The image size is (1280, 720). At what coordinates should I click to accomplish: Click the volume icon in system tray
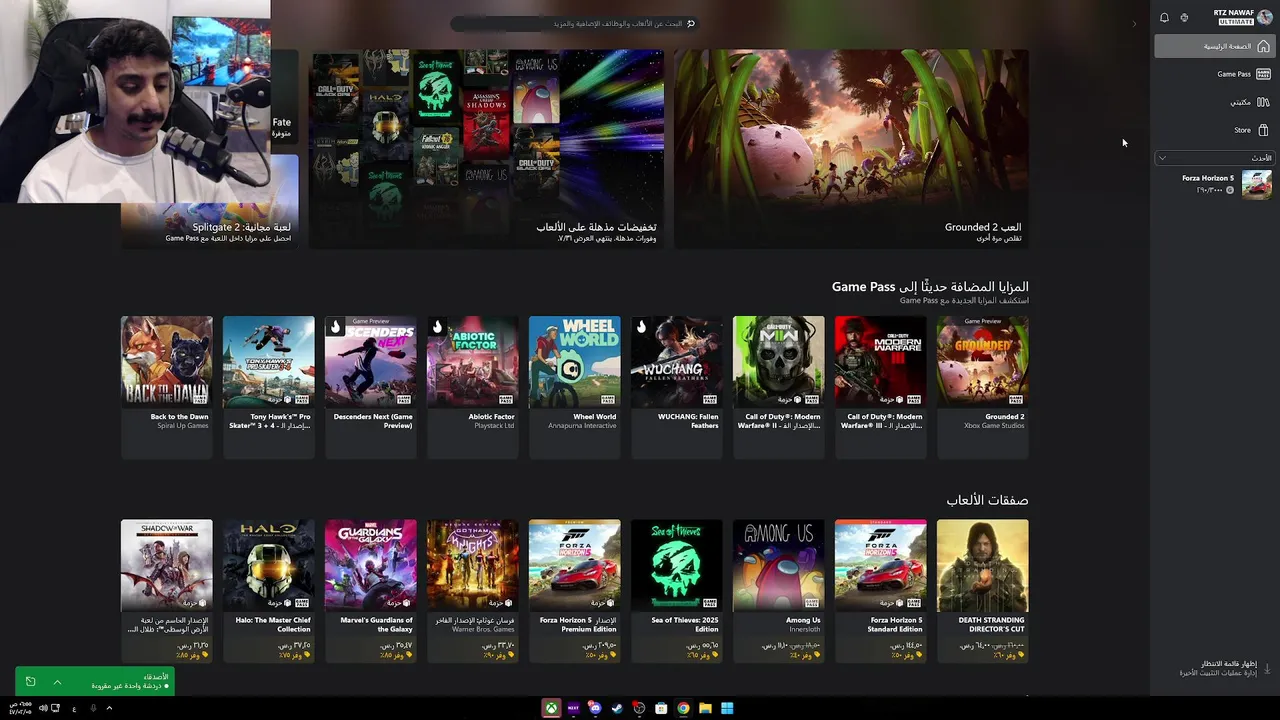click(43, 708)
